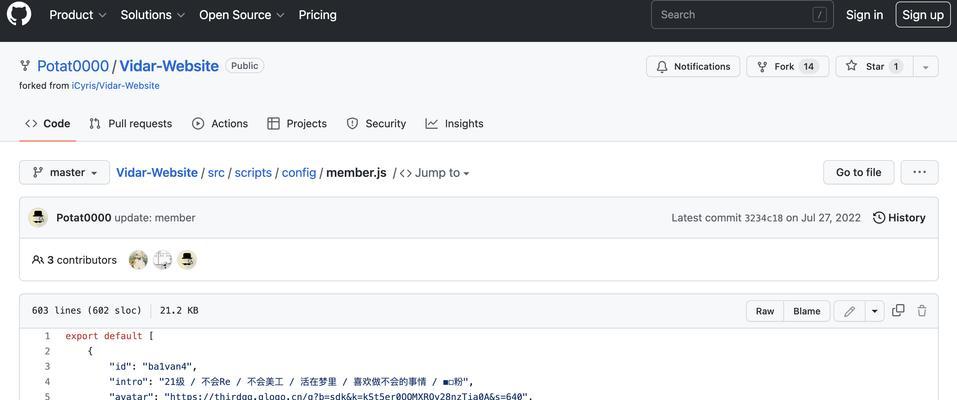Open the Pricing page
This screenshot has height=400, width=957.
click(x=317, y=15)
